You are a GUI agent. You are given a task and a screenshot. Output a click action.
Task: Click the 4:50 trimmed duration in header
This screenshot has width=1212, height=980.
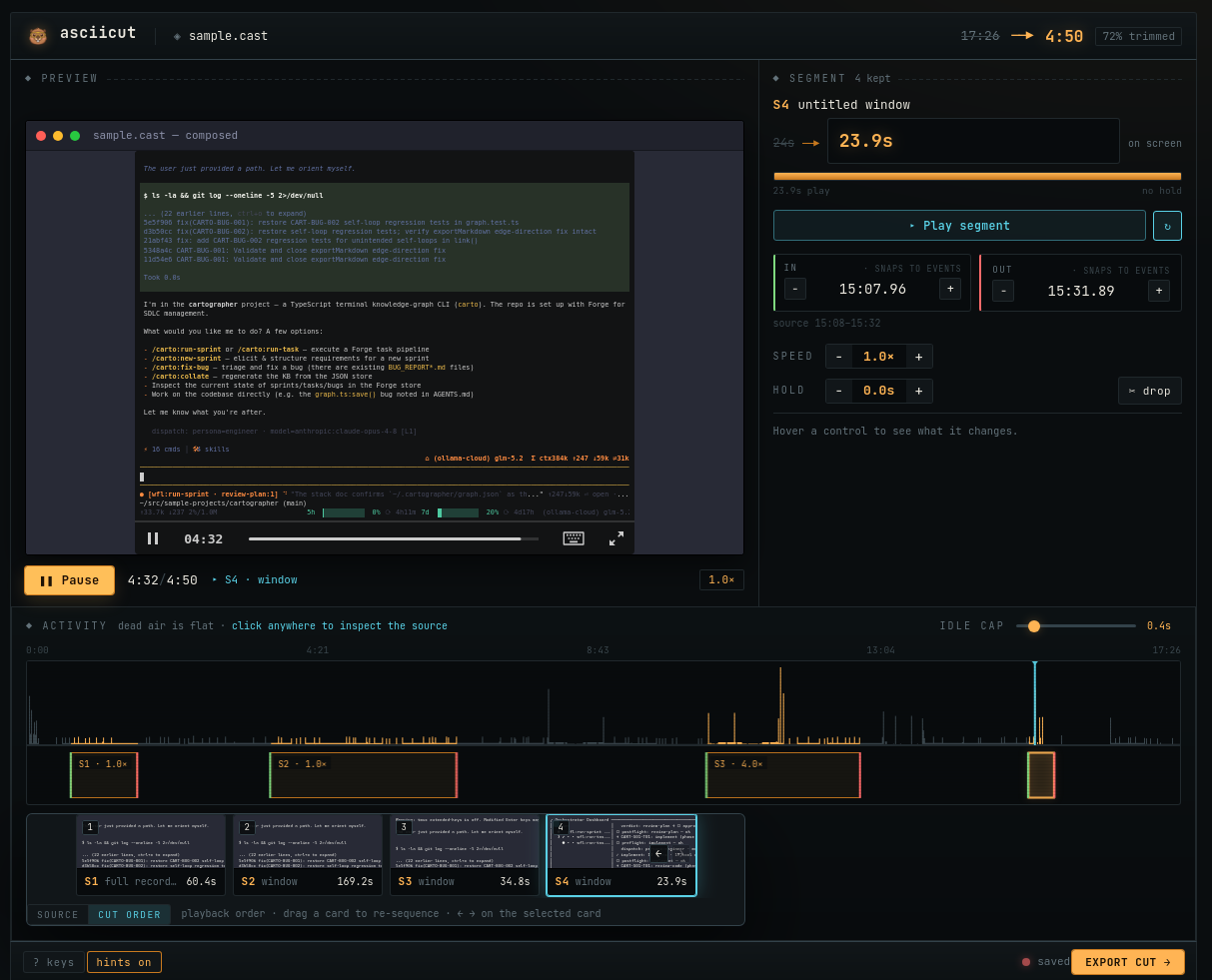(1064, 36)
